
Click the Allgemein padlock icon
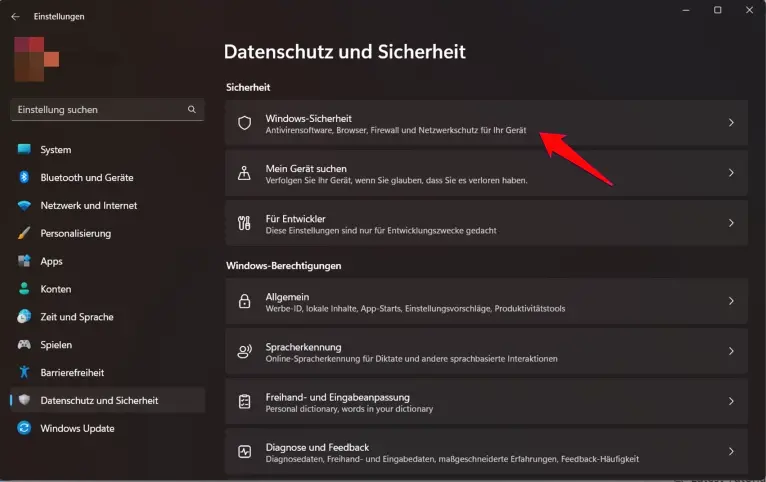[244, 301]
